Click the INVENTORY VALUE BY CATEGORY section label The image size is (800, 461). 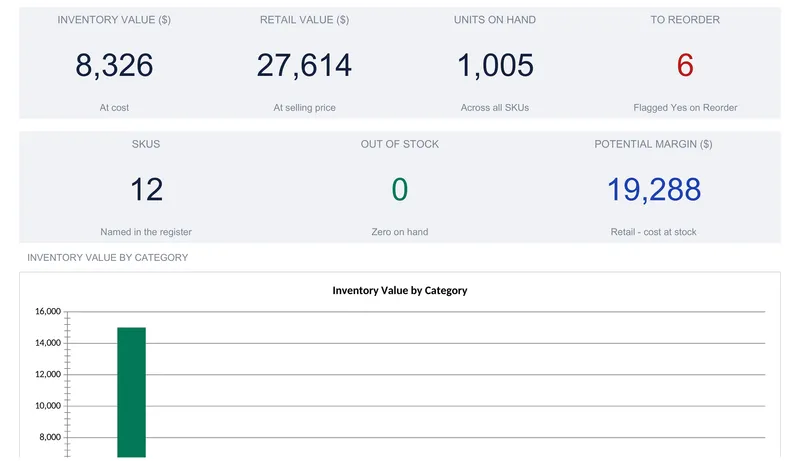[x=108, y=258]
